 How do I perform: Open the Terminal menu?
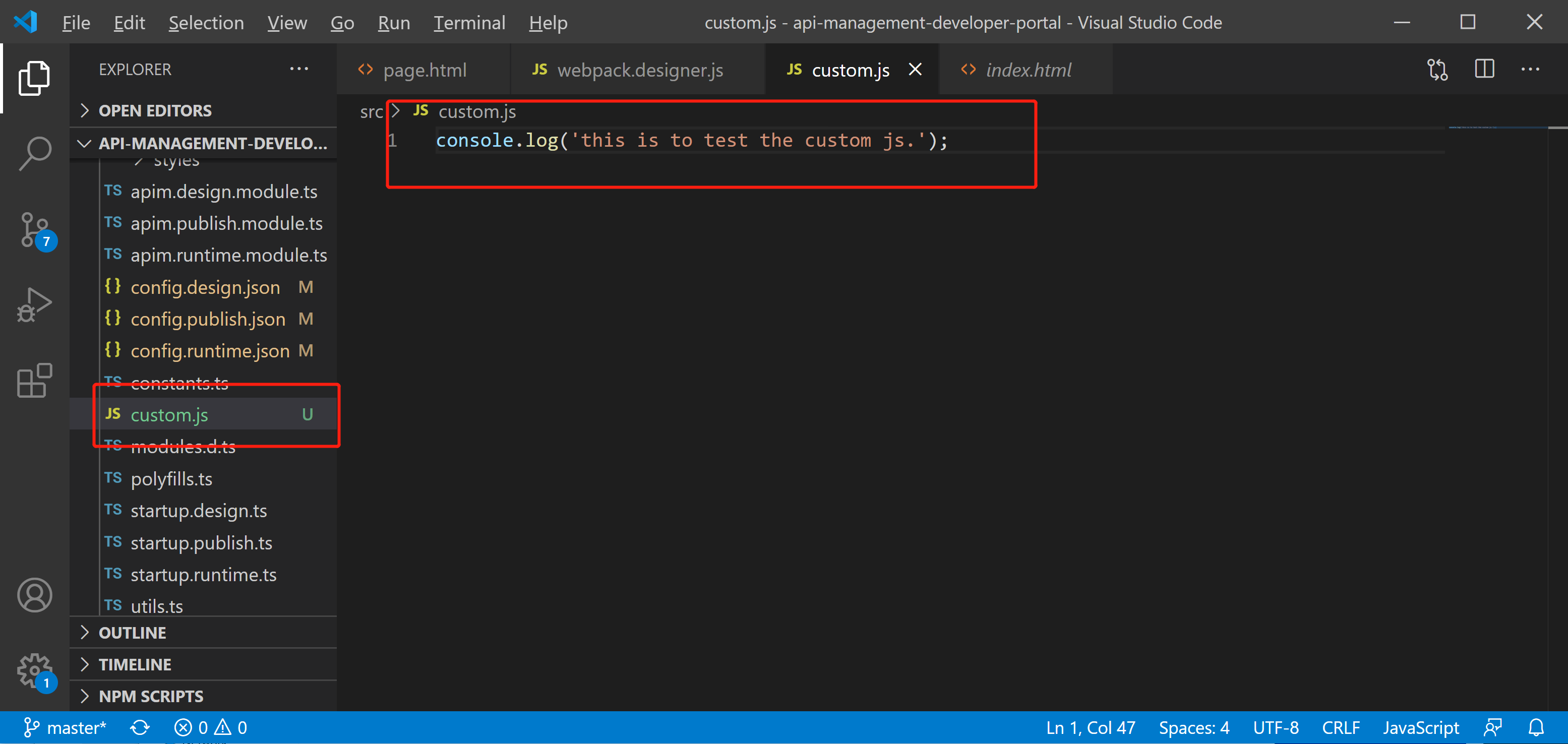pos(469,23)
